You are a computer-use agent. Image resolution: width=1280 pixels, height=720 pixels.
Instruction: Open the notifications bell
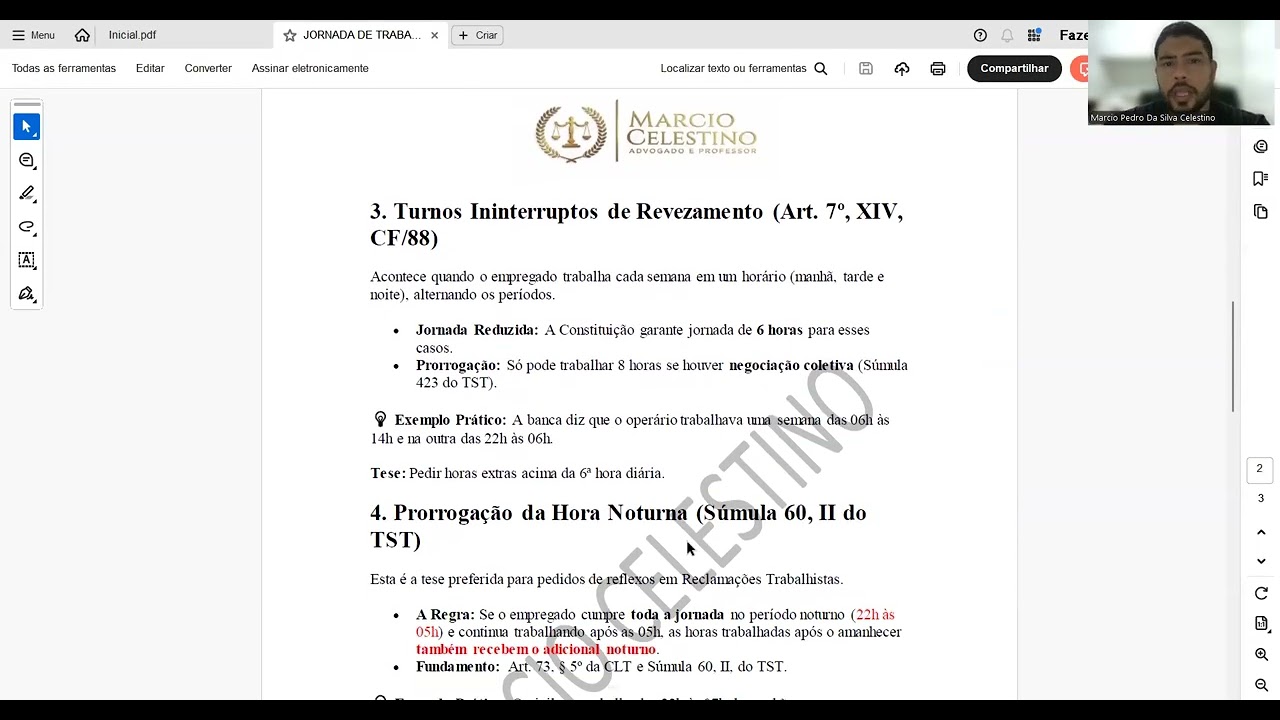click(1007, 35)
